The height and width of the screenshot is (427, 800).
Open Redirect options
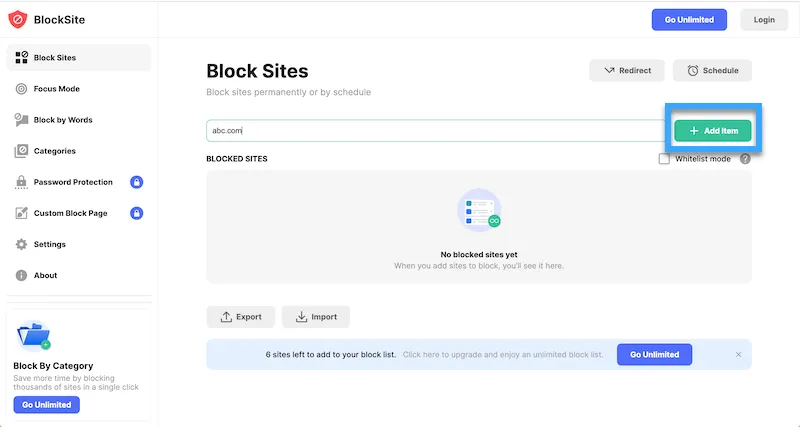tap(627, 70)
